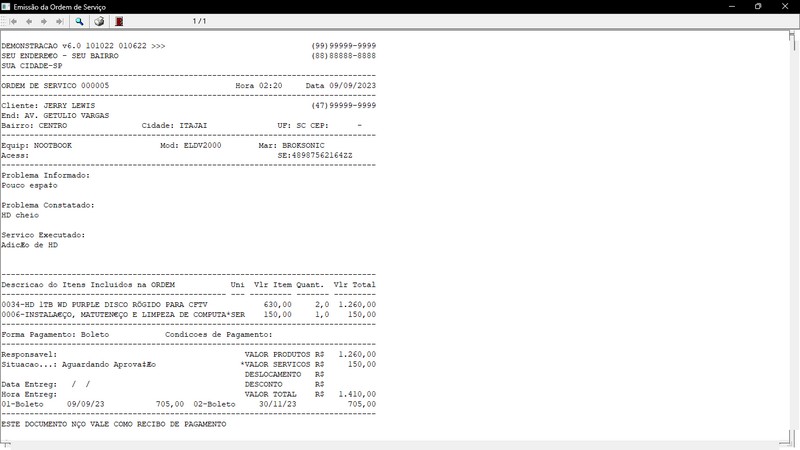This screenshot has width=800, height=450.
Task: Select 'ORDEM DE SERVICO 000005' text
Action: tap(55, 86)
